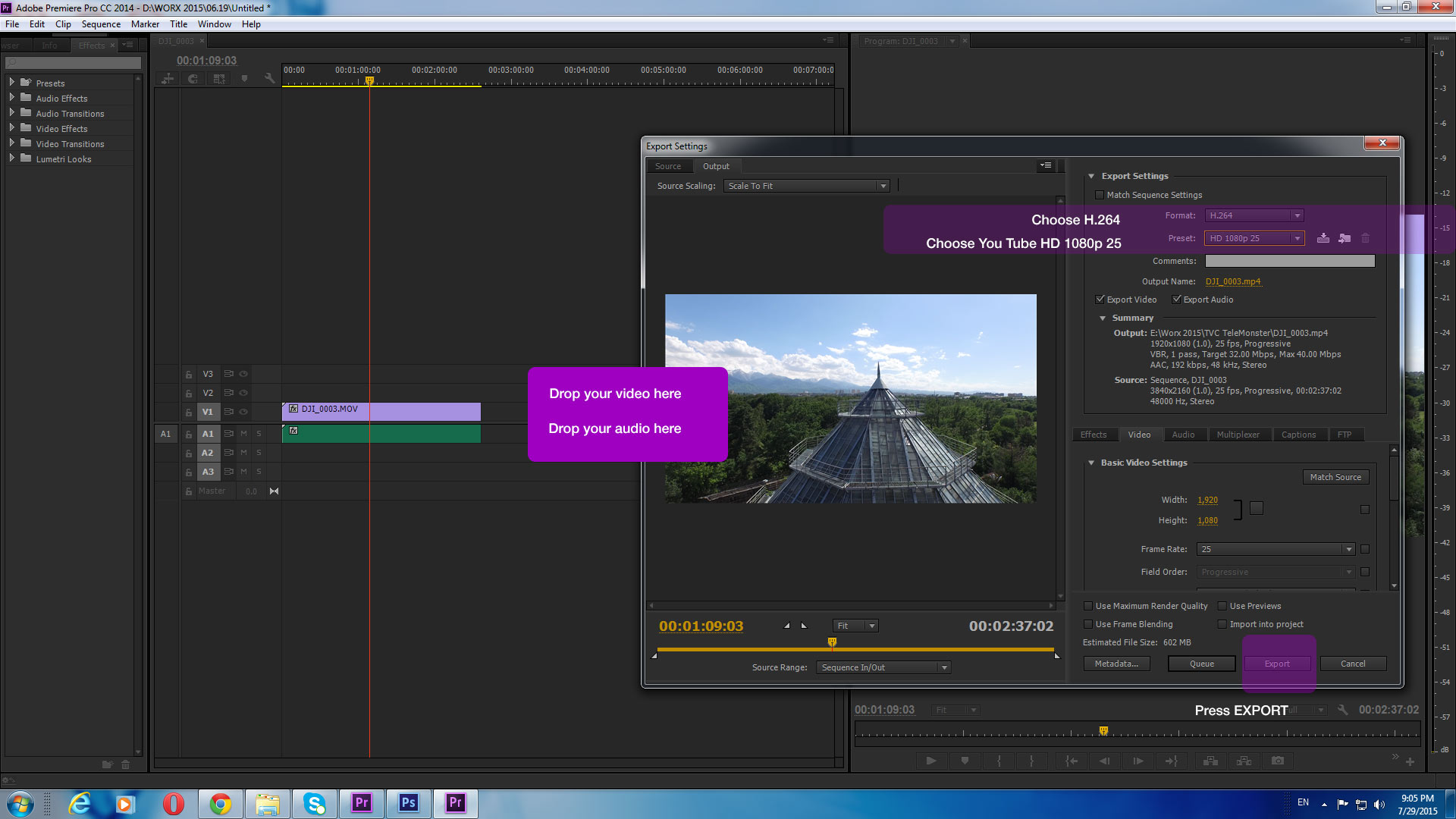Solo the A3 track
Viewport: 1456px width, 819px height.
click(259, 472)
